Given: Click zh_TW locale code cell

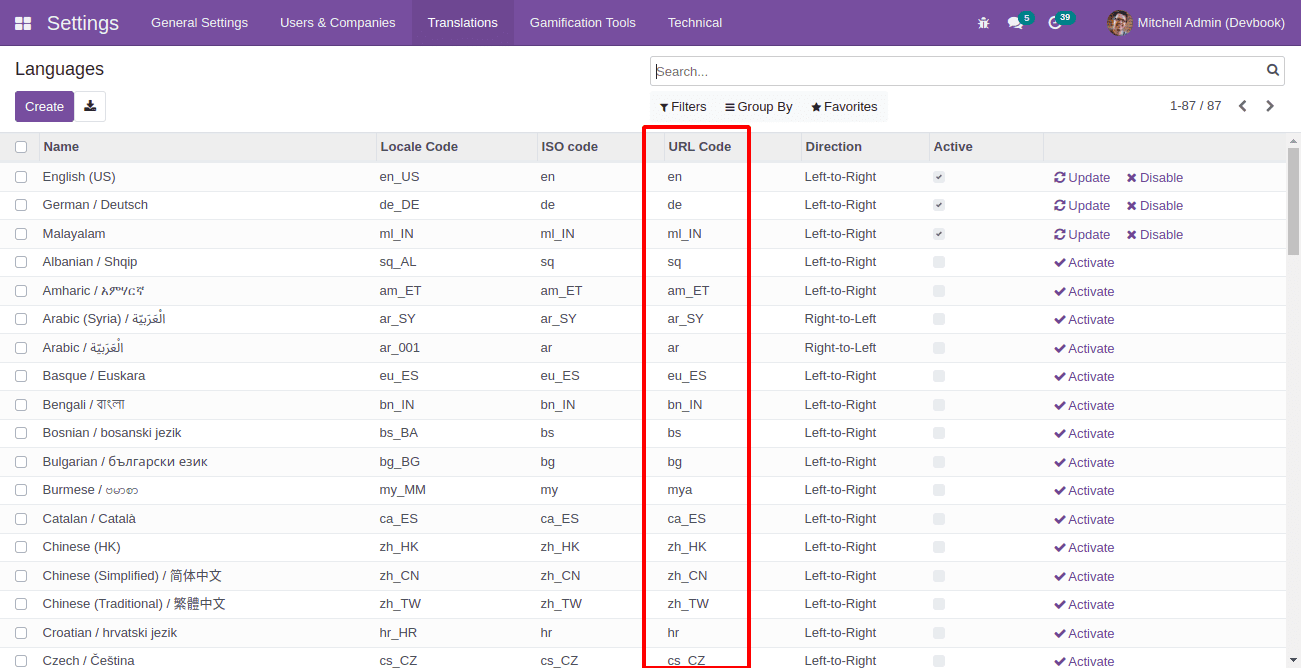Looking at the screenshot, I should point(400,604).
